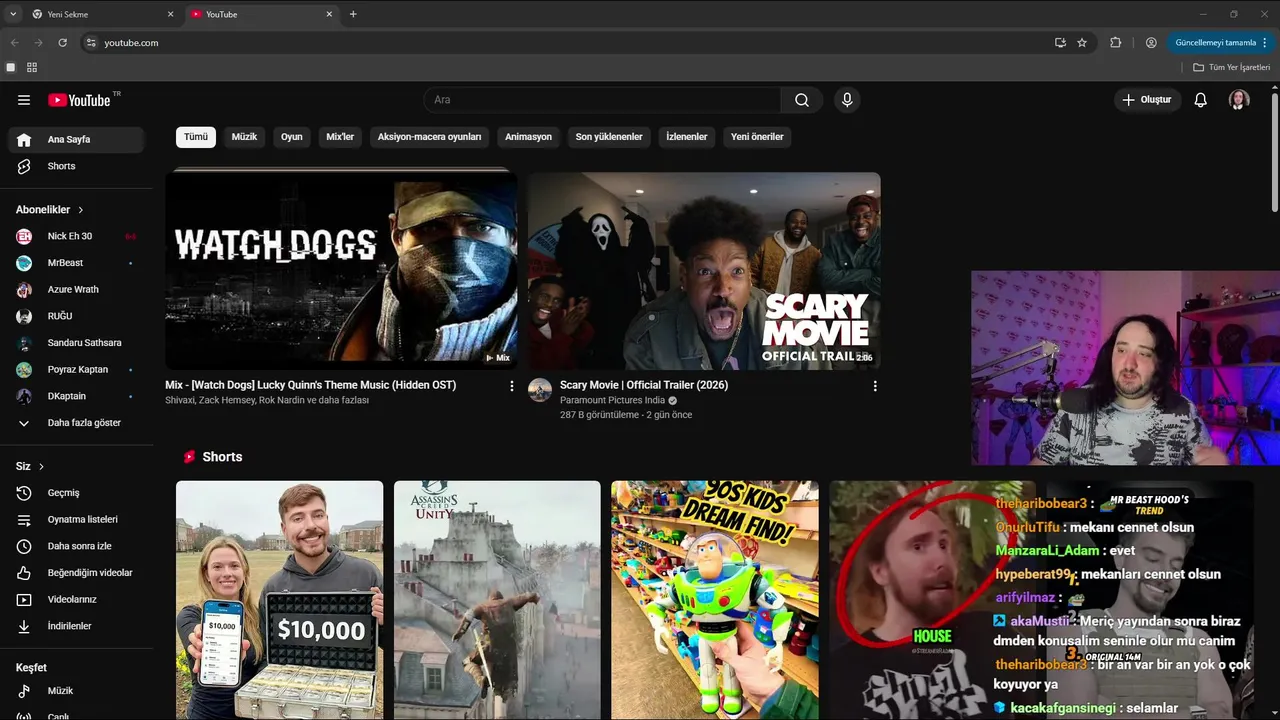Open the Chrome profile icon
Viewport: 1280px width, 720px height.
1151,43
